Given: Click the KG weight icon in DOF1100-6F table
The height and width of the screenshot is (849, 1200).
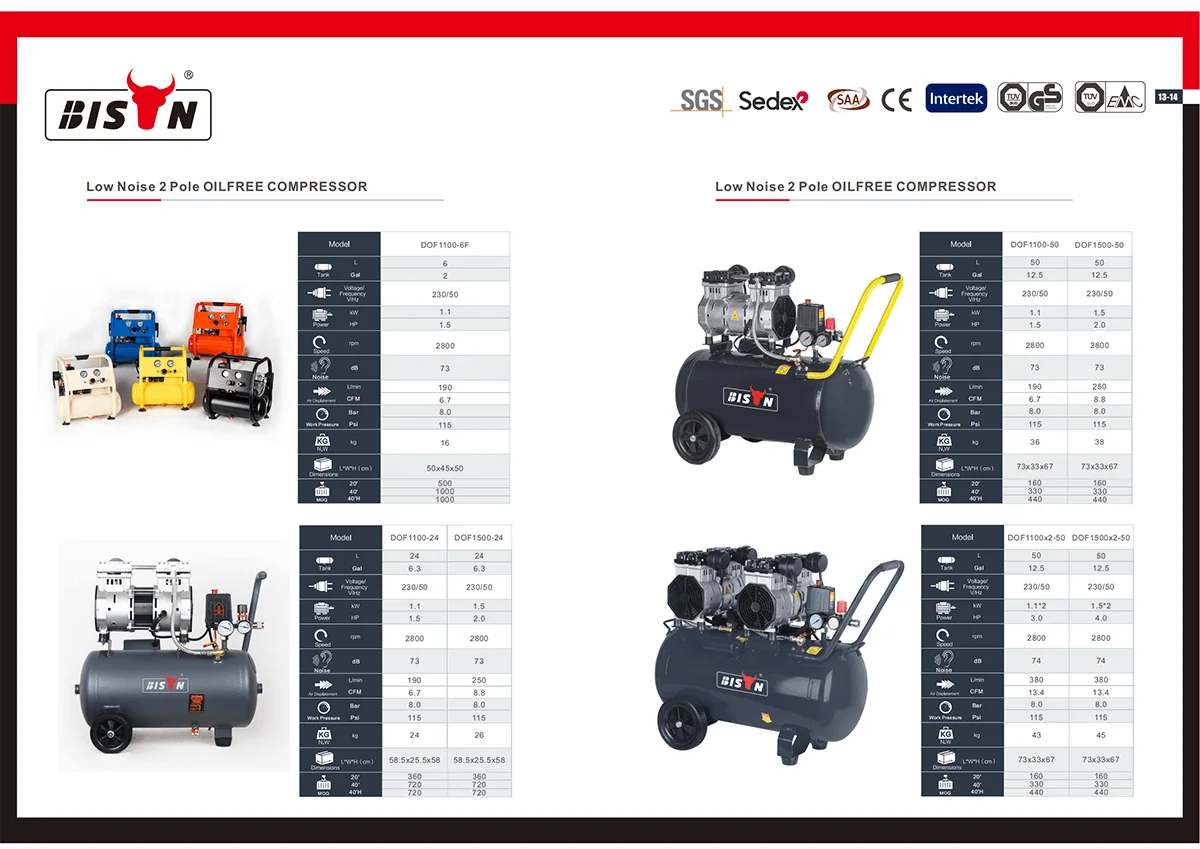Looking at the screenshot, I should 322,440.
